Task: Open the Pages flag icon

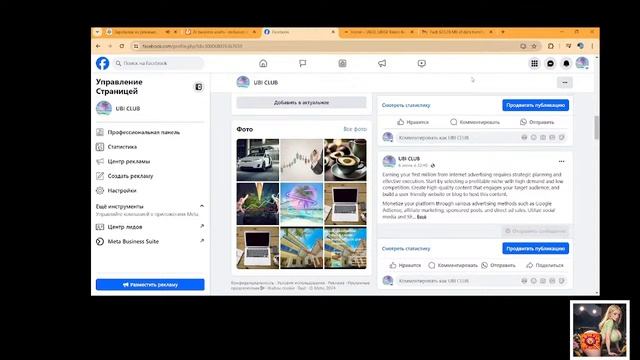Action: (302, 63)
